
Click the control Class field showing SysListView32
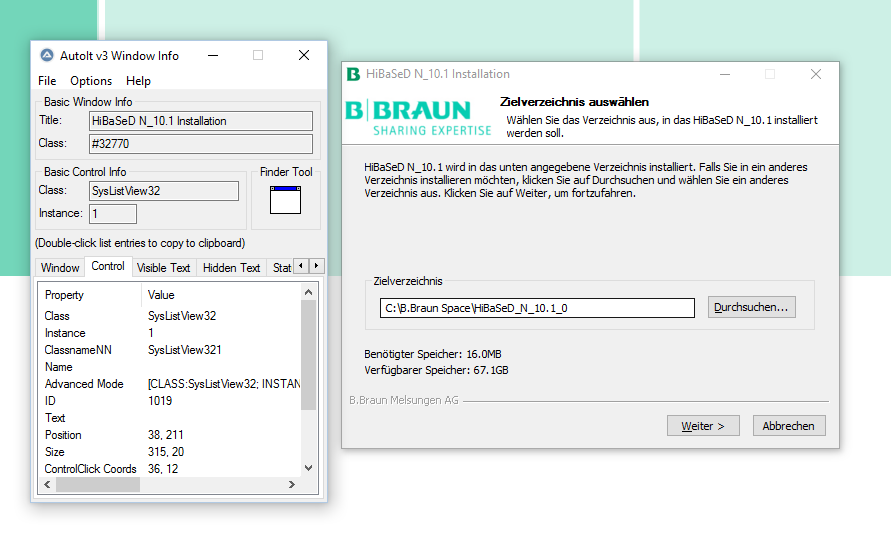[164, 191]
